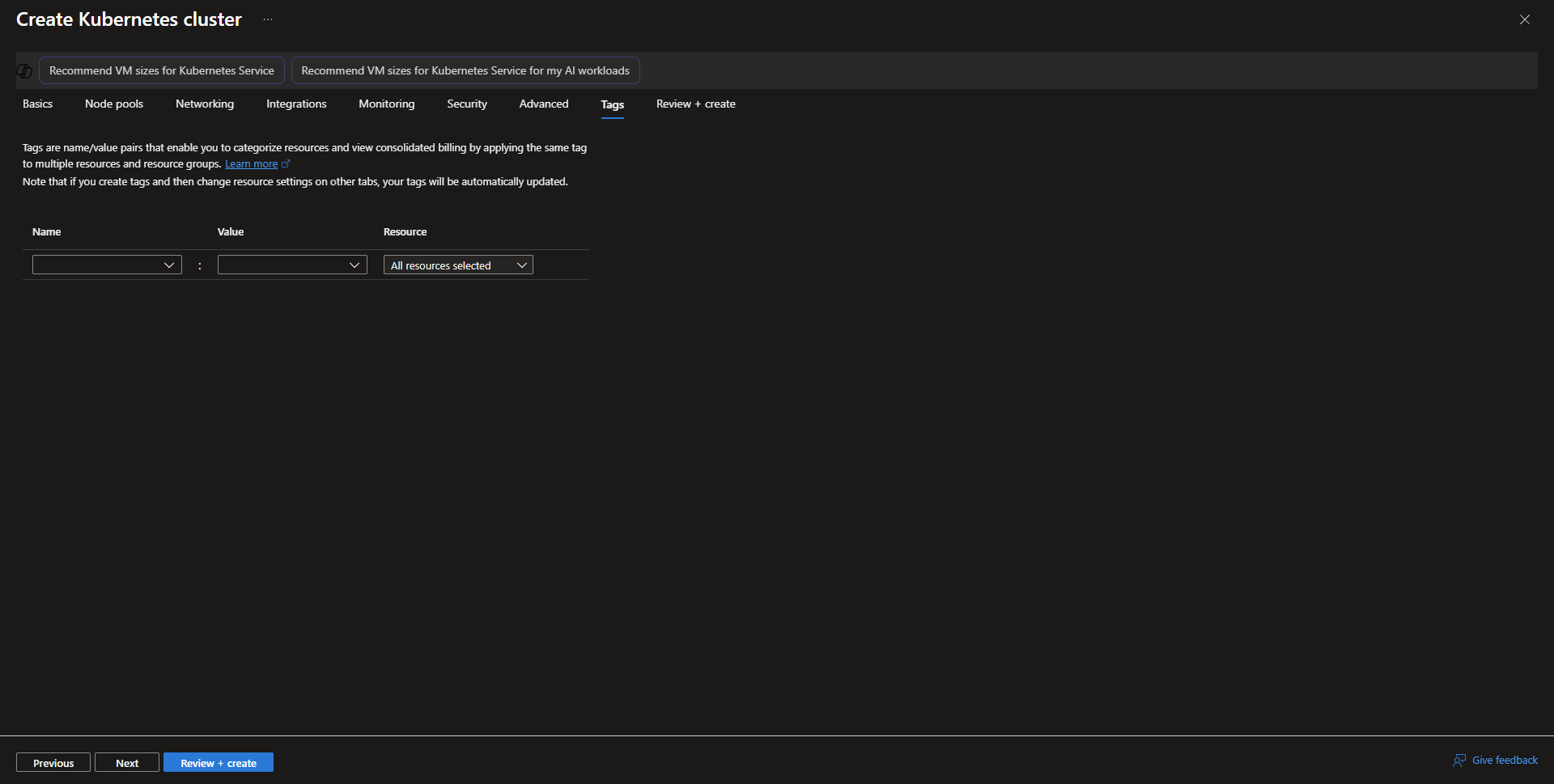Image resolution: width=1554 pixels, height=784 pixels.
Task: Open the Security tab
Action: [467, 104]
